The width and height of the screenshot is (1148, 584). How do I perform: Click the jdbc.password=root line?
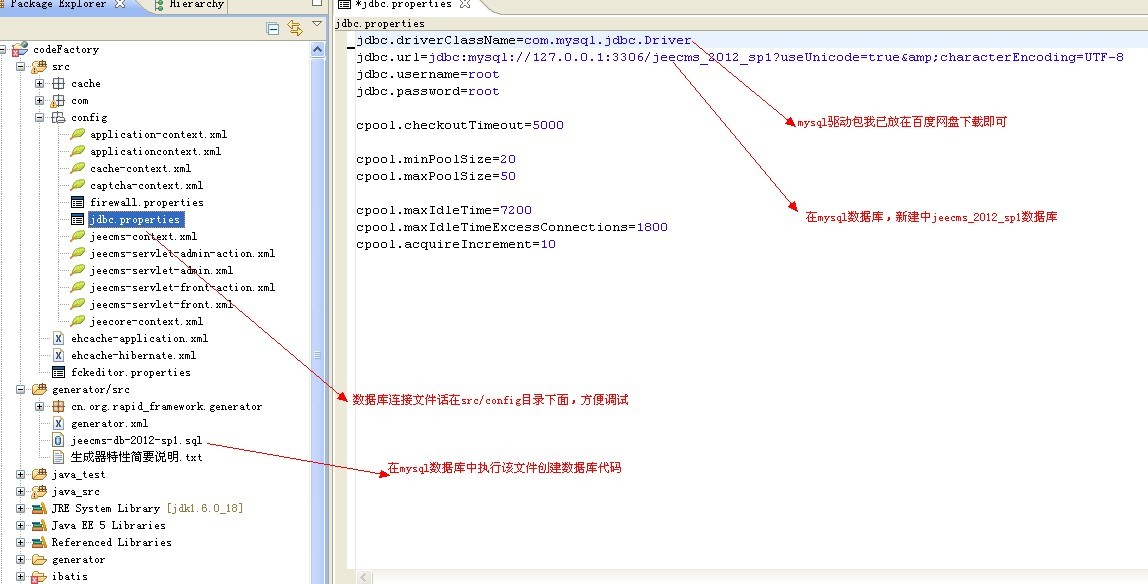tap(428, 91)
